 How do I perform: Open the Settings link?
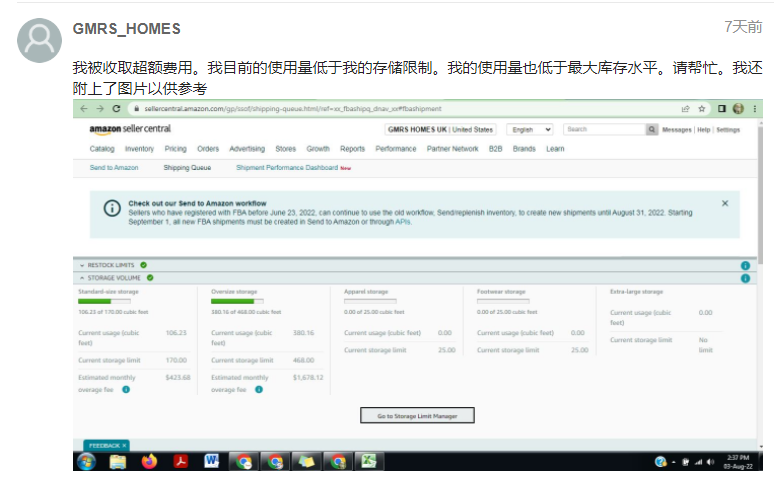pos(728,130)
